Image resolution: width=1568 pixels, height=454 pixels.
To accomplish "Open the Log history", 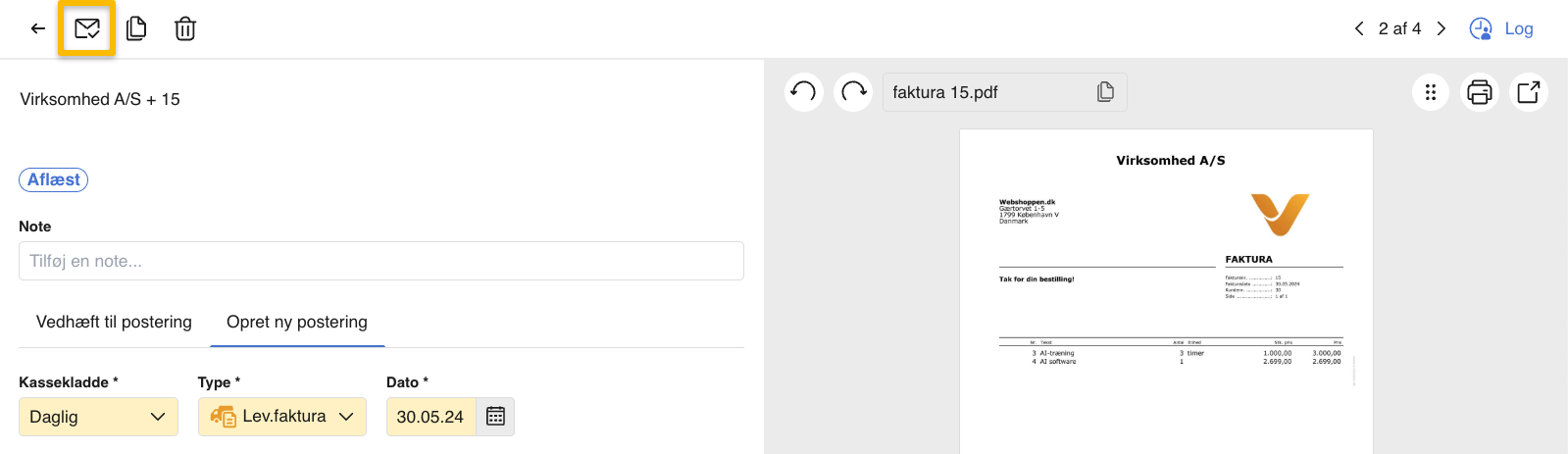I will 1501,28.
